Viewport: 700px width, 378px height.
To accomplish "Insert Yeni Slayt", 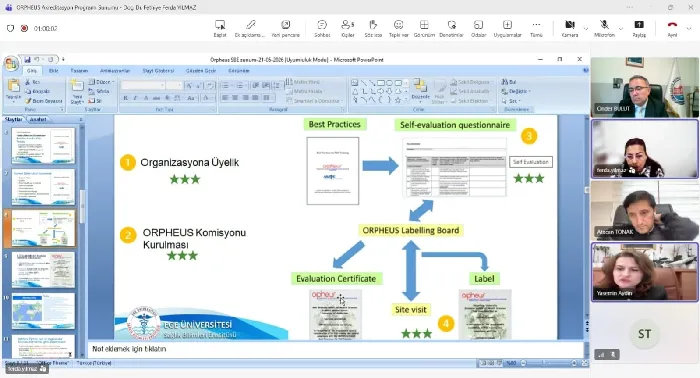I will click(x=77, y=92).
